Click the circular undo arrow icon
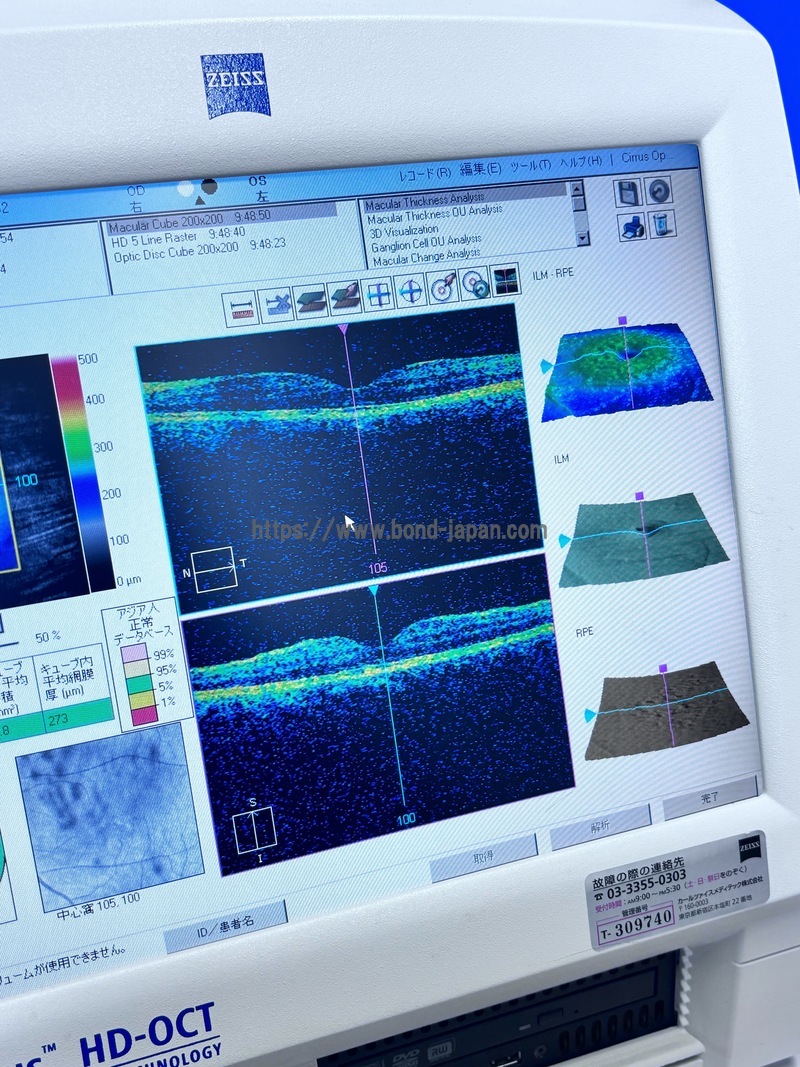The image size is (800, 1067). click(659, 190)
